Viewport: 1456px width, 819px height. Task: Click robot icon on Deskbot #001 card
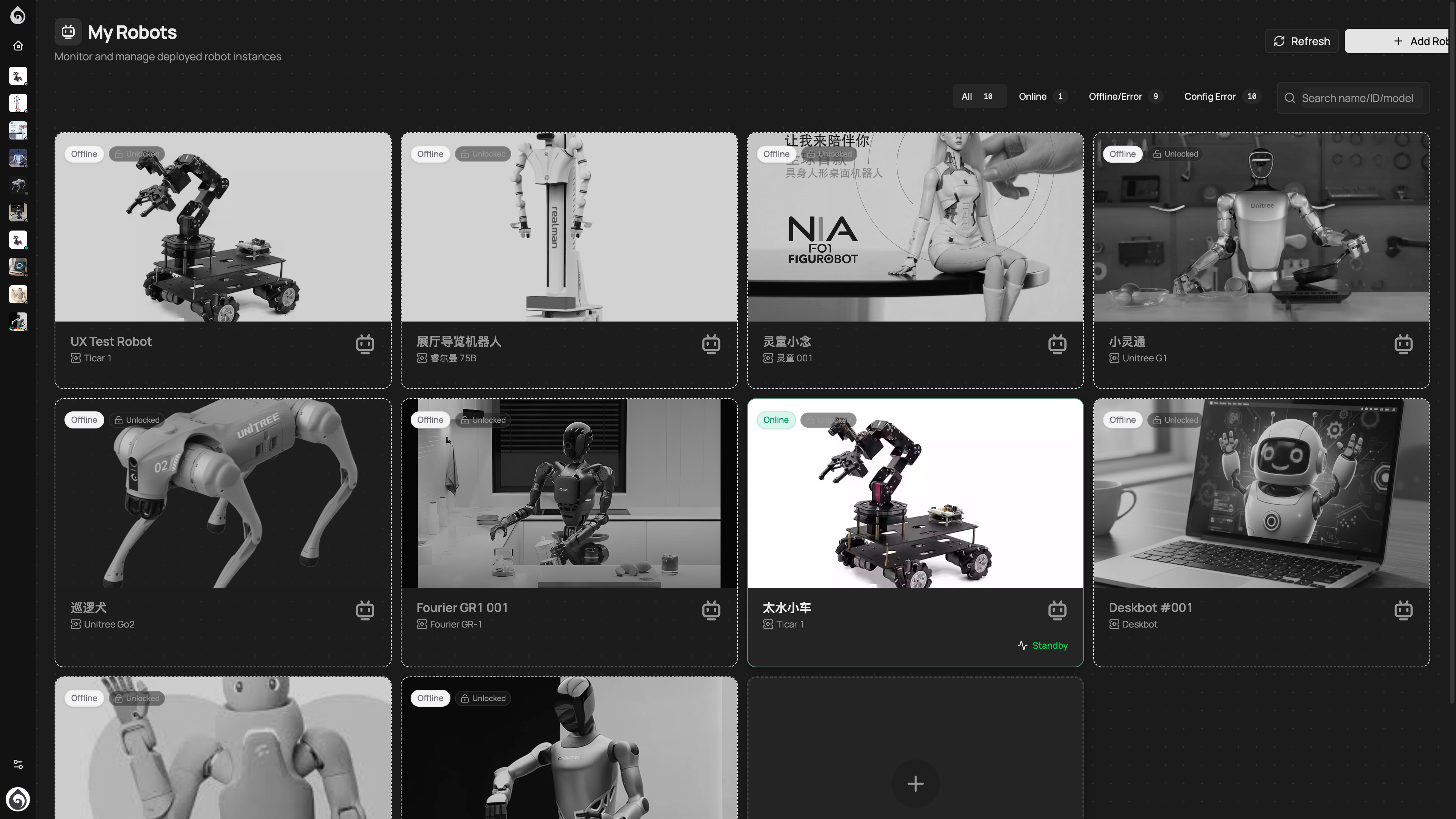(1403, 610)
